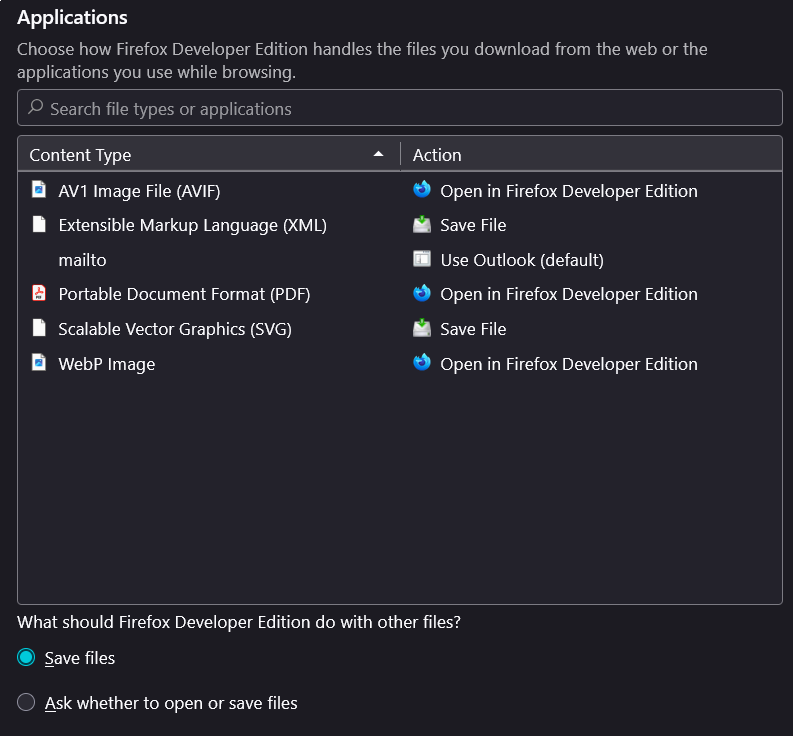
Task: Open action dropdown for WebP Image
Action: point(591,364)
